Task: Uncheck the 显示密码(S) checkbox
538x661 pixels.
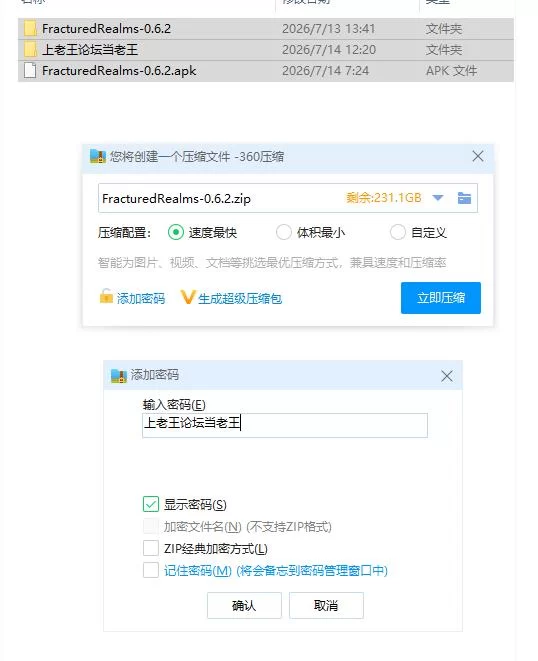Action: click(151, 504)
